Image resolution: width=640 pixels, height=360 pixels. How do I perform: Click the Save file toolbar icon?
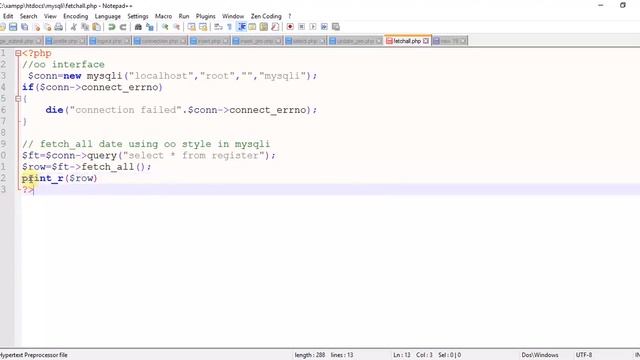click(x=13, y=27)
